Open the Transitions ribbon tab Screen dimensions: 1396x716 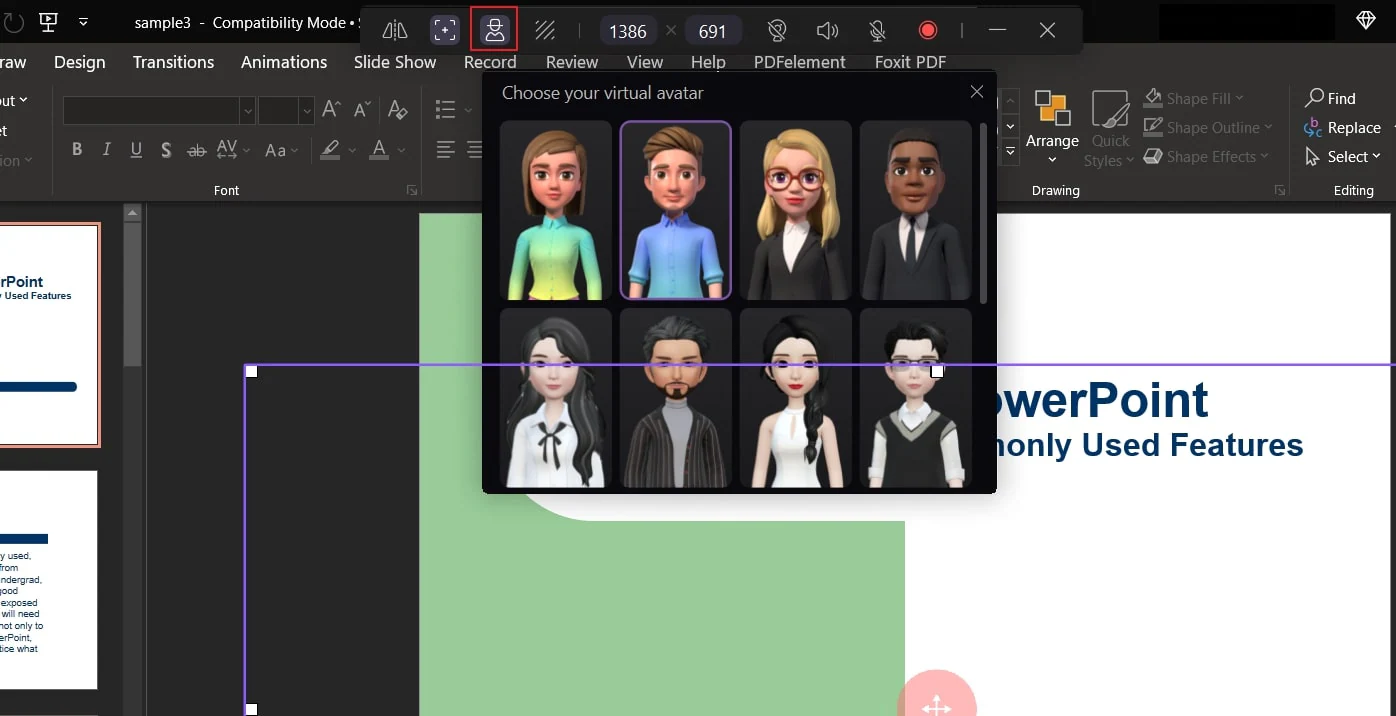(x=173, y=62)
